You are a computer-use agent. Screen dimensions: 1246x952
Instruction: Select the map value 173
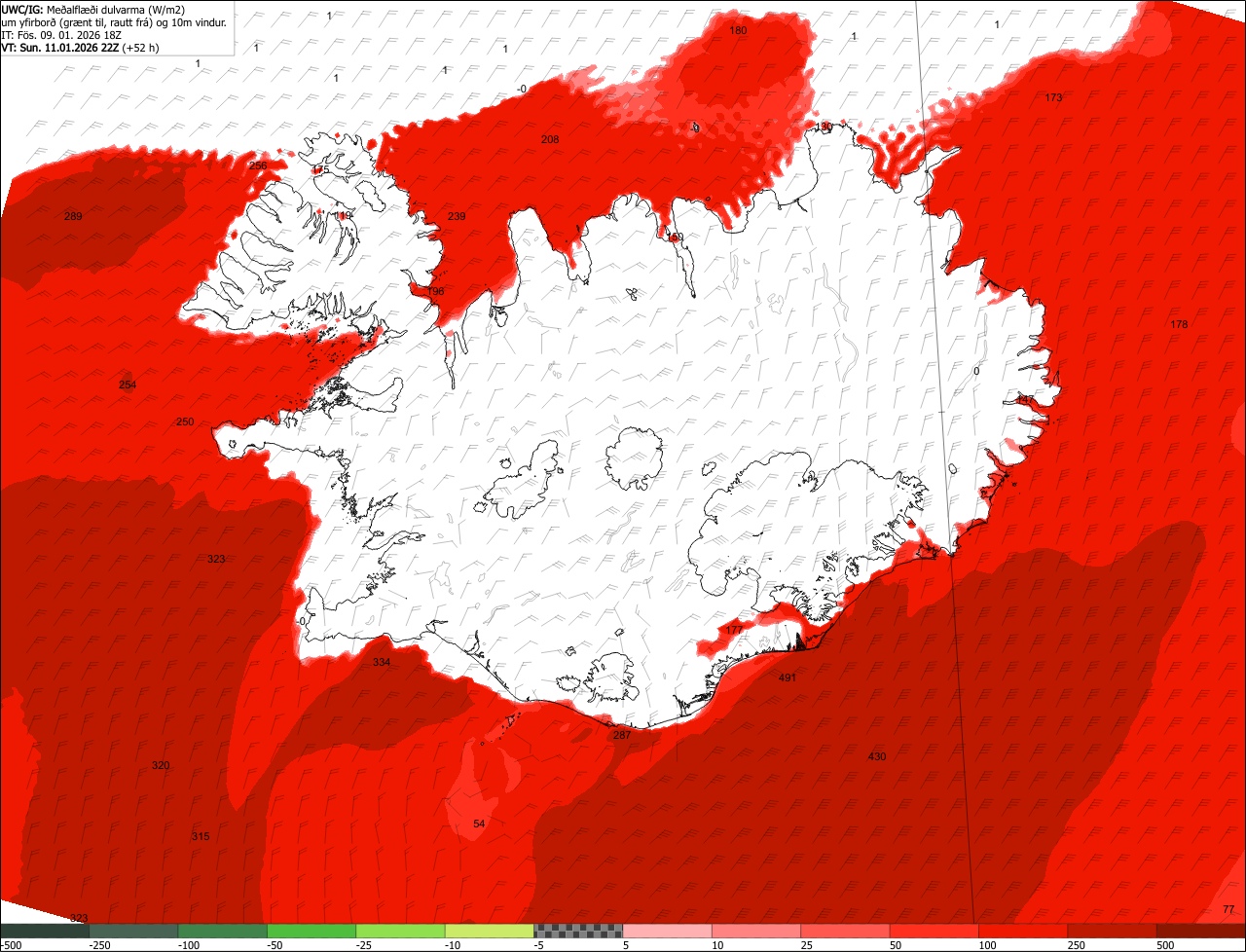pyautogui.click(x=1053, y=98)
